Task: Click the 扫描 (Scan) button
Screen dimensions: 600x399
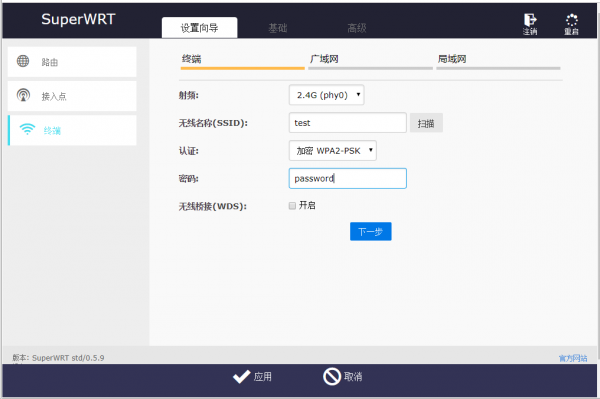Action: point(426,123)
